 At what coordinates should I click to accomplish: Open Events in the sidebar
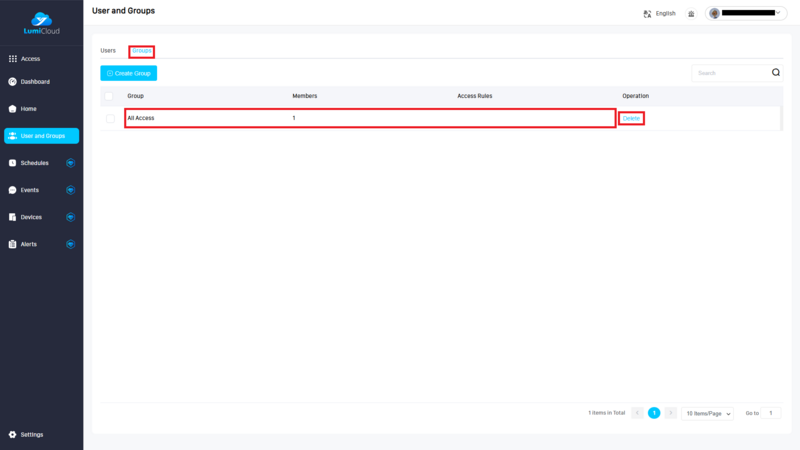click(x=41, y=190)
